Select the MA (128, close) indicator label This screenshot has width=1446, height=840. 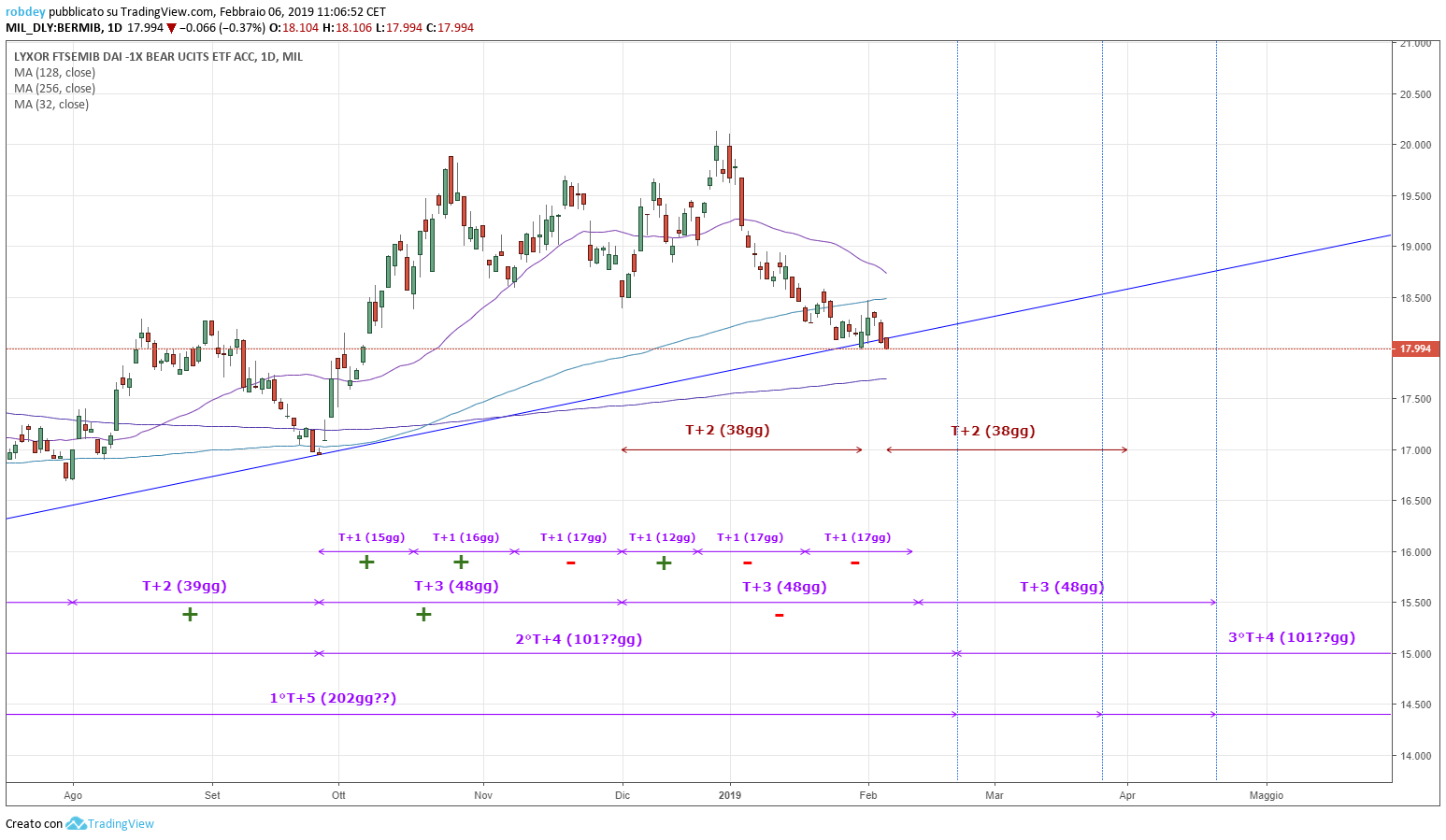54,73
